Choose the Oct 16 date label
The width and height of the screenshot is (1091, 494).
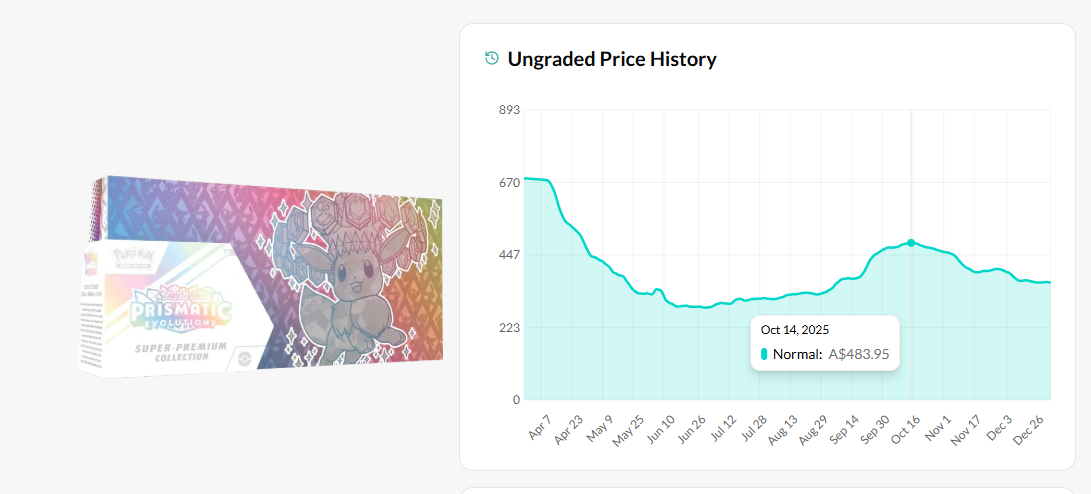[907, 431]
